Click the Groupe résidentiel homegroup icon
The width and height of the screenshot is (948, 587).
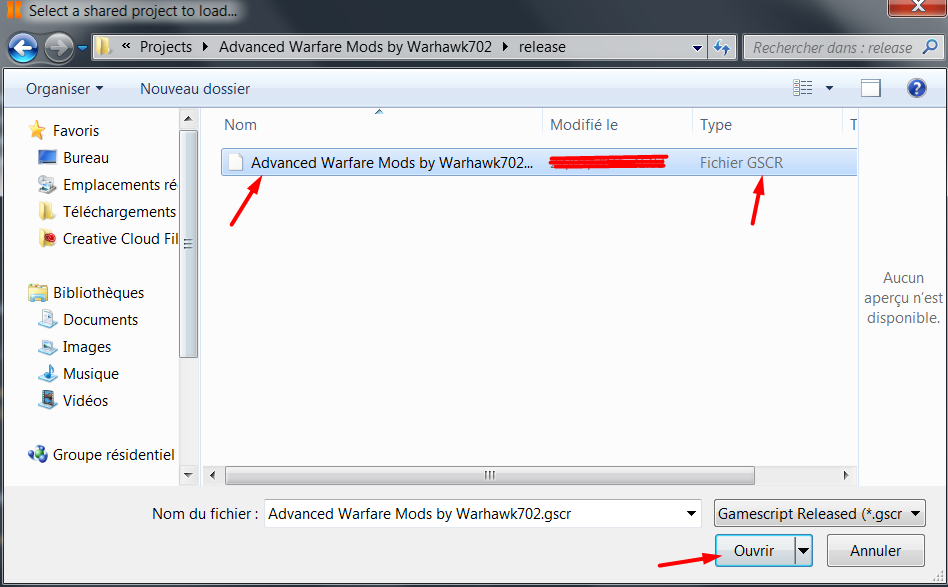click(37, 454)
